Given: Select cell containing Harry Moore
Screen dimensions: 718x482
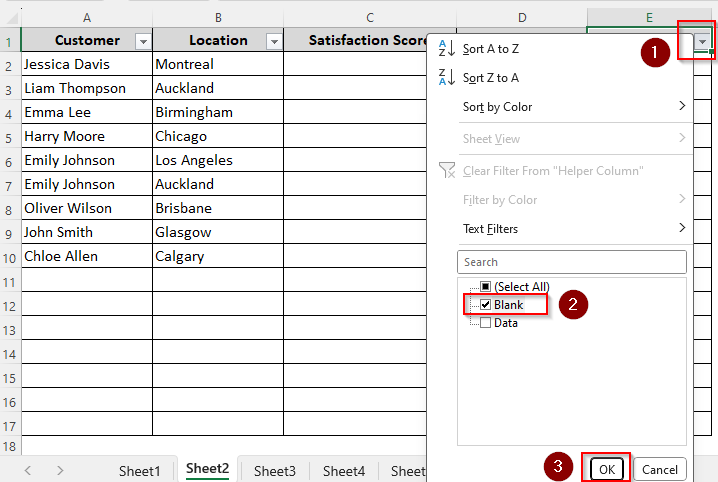Looking at the screenshot, I should (87, 136).
